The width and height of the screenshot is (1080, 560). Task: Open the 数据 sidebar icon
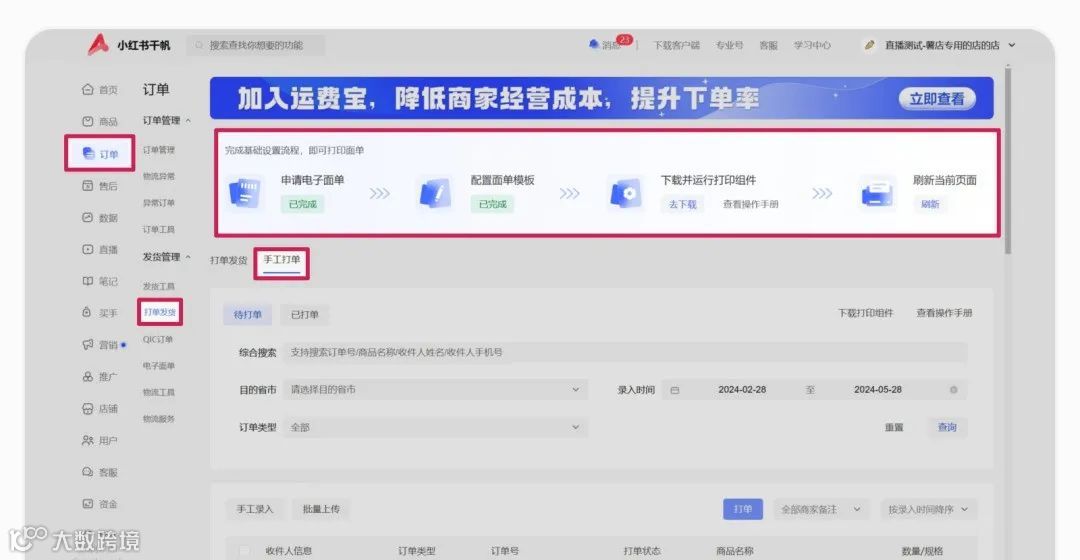coord(87,217)
